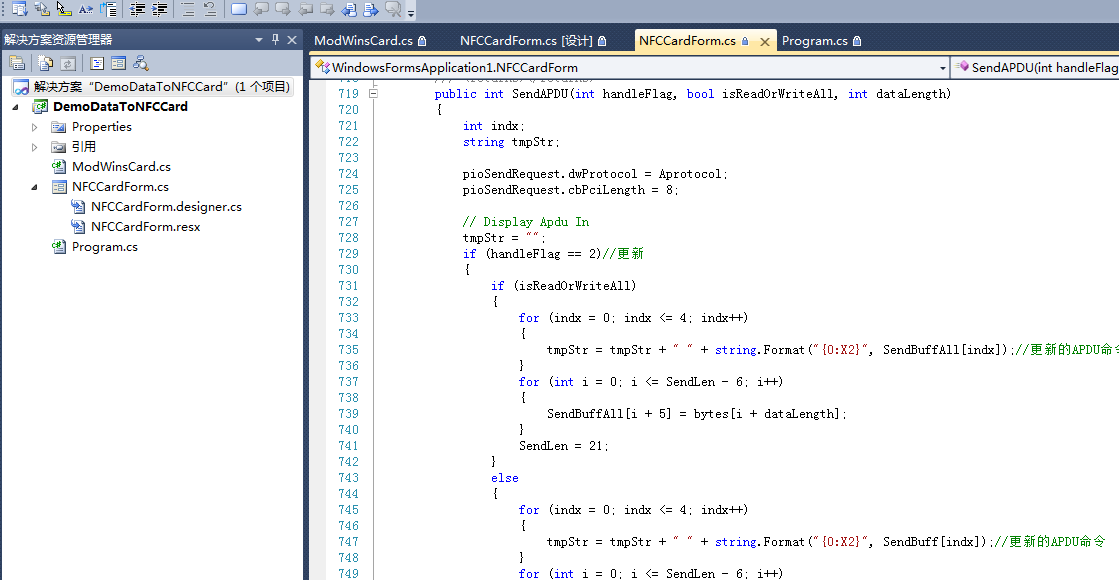Screen dimensions: 1119x580
Task: Click View Code icon in Solution Explorer
Action: click(x=96, y=63)
